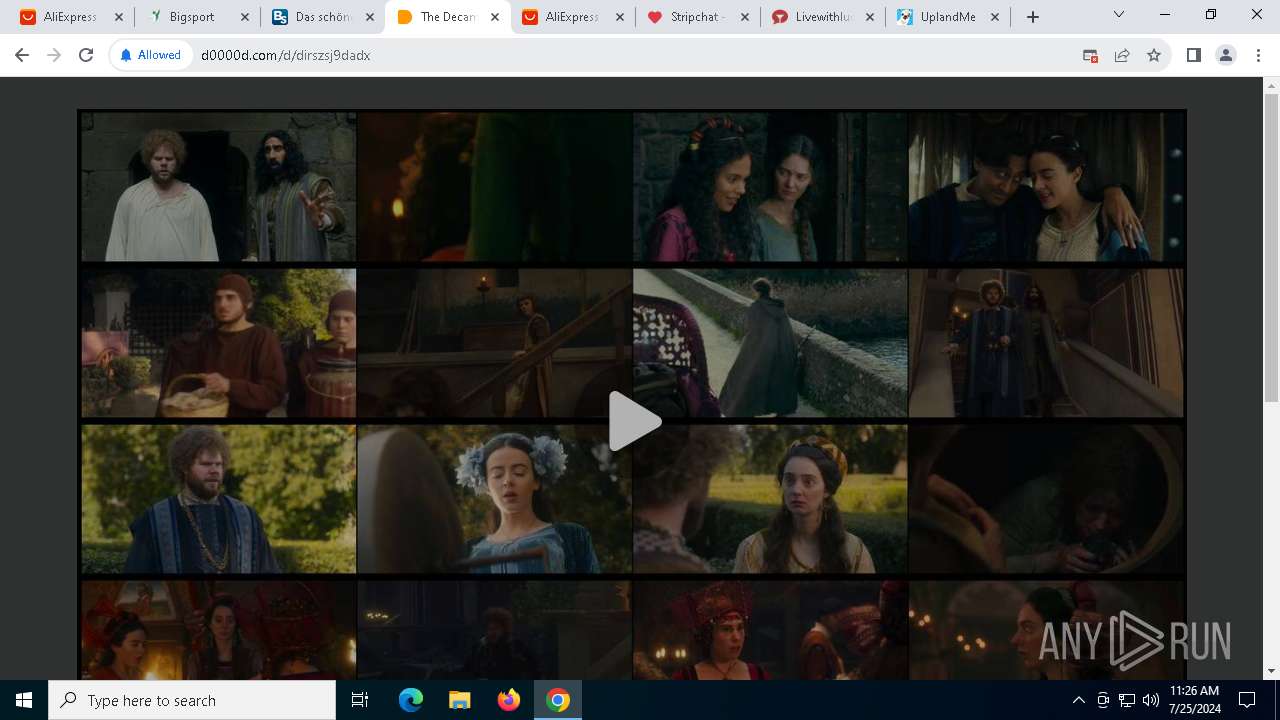This screenshot has width=1280, height=720.
Task: Click thumbnail of cloaked figure on path
Action: [x=770, y=343]
